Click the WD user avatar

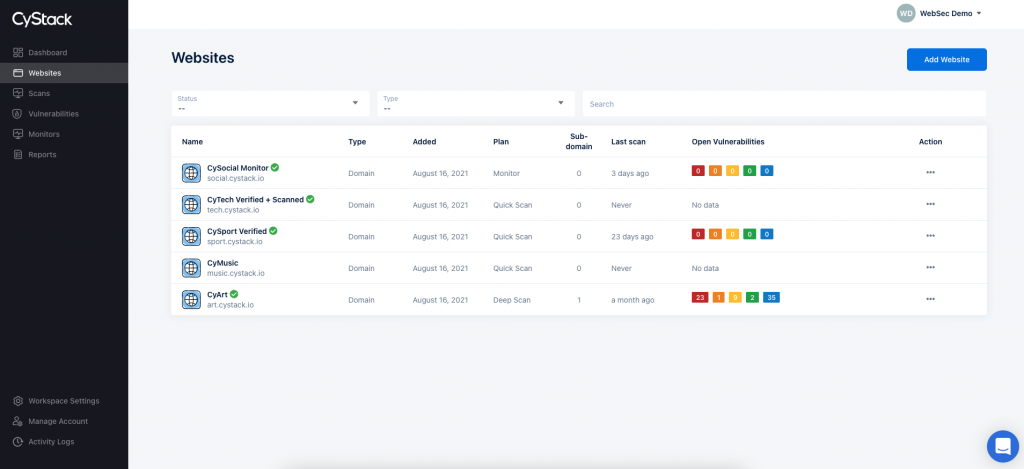pos(906,13)
